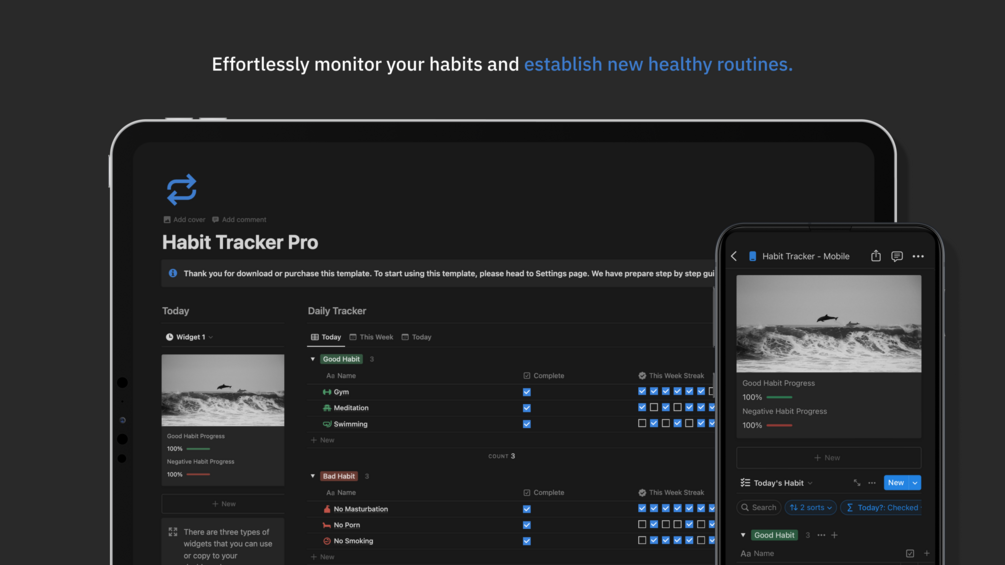Tap the expand arrows icon beside Today's Habit

(857, 483)
